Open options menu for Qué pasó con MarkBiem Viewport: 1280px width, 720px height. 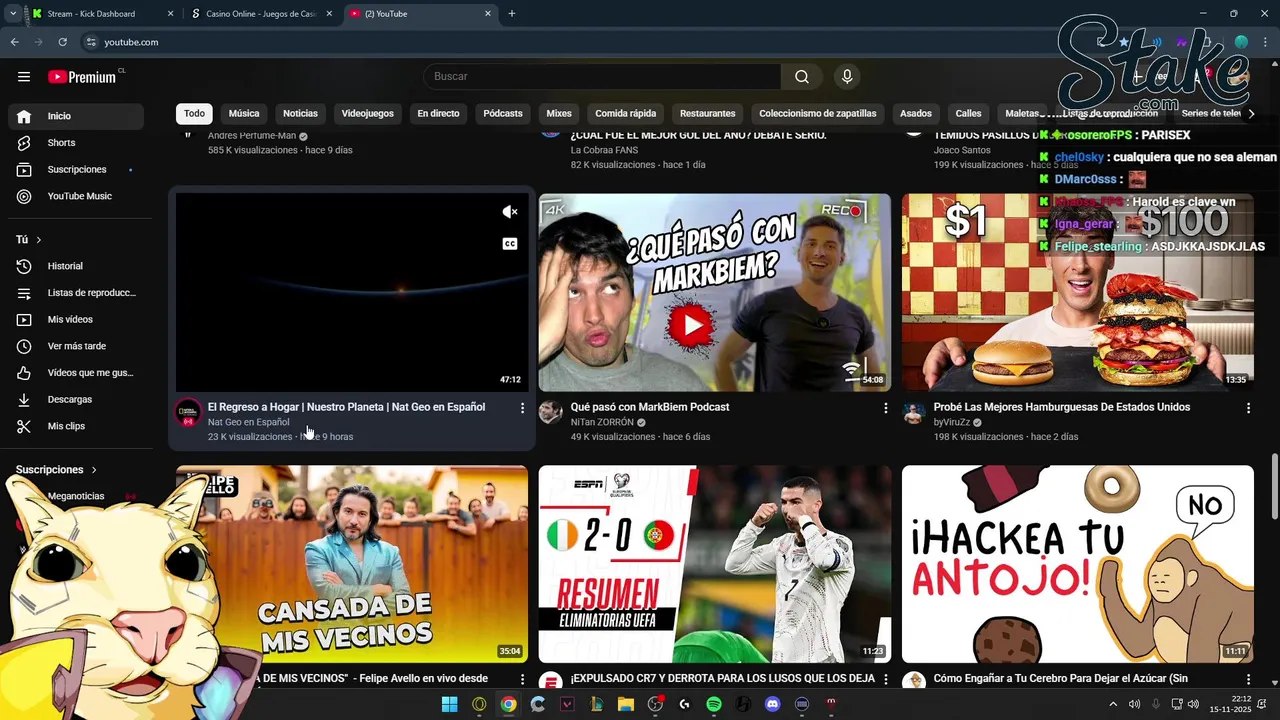pos(885,408)
